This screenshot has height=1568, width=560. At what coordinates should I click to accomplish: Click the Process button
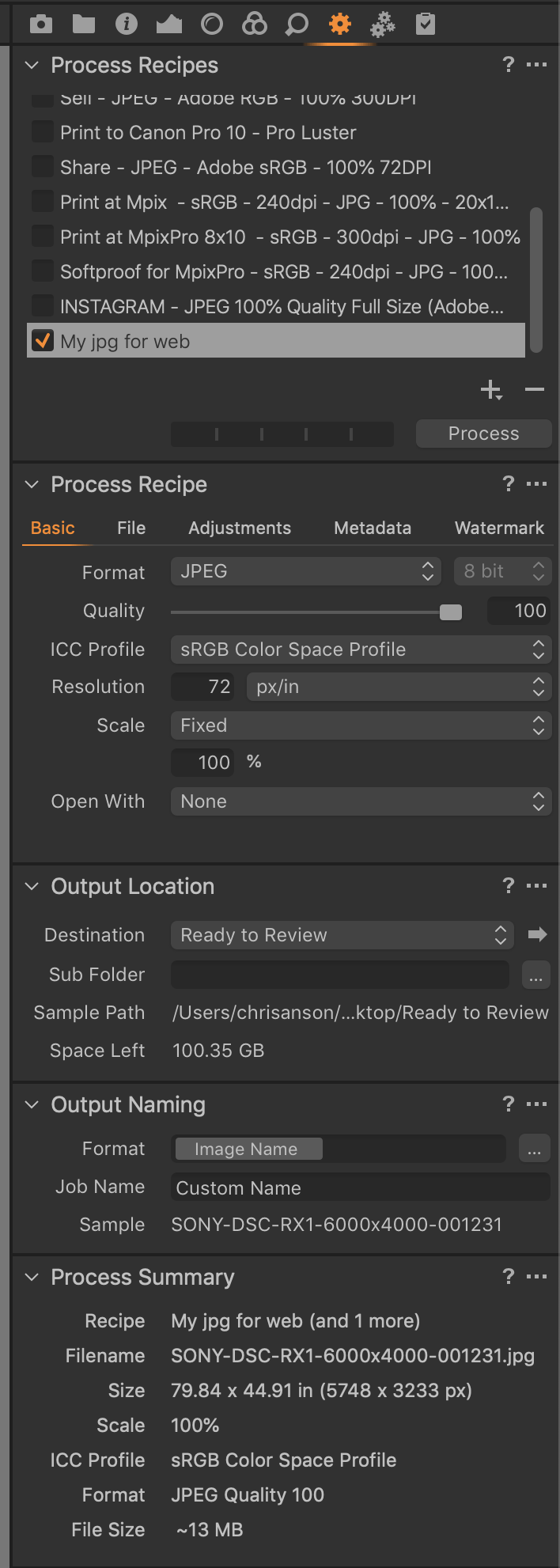pos(483,434)
